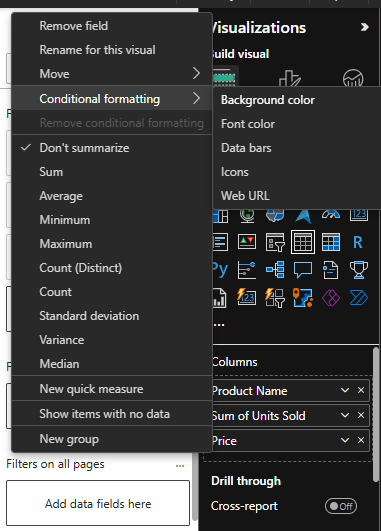Viewport: 381px width, 531px height.
Task: Create a New quick measure
Action: [x=112, y=389]
